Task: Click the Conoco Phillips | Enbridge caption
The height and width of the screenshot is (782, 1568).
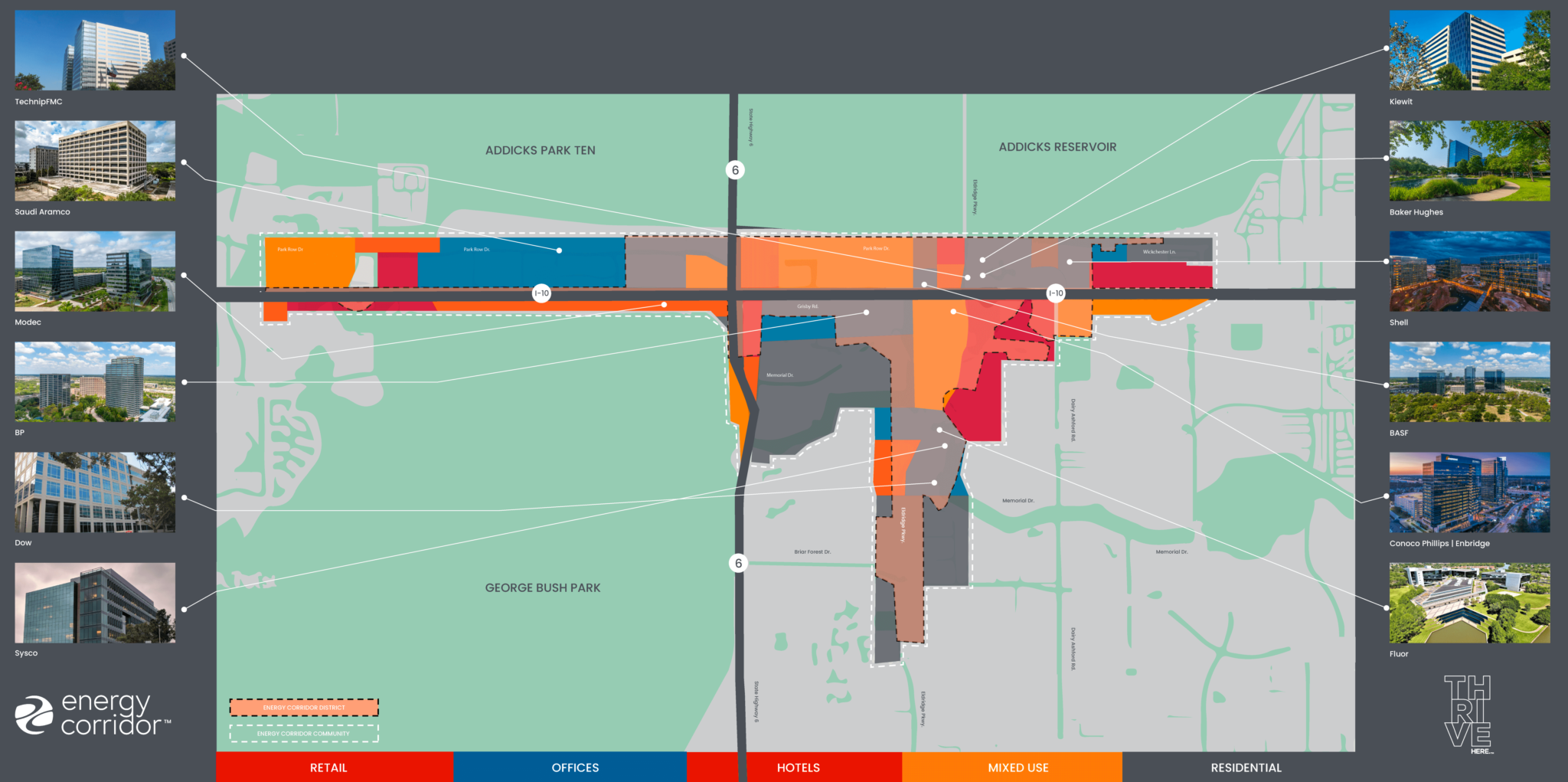Action: tap(1439, 543)
